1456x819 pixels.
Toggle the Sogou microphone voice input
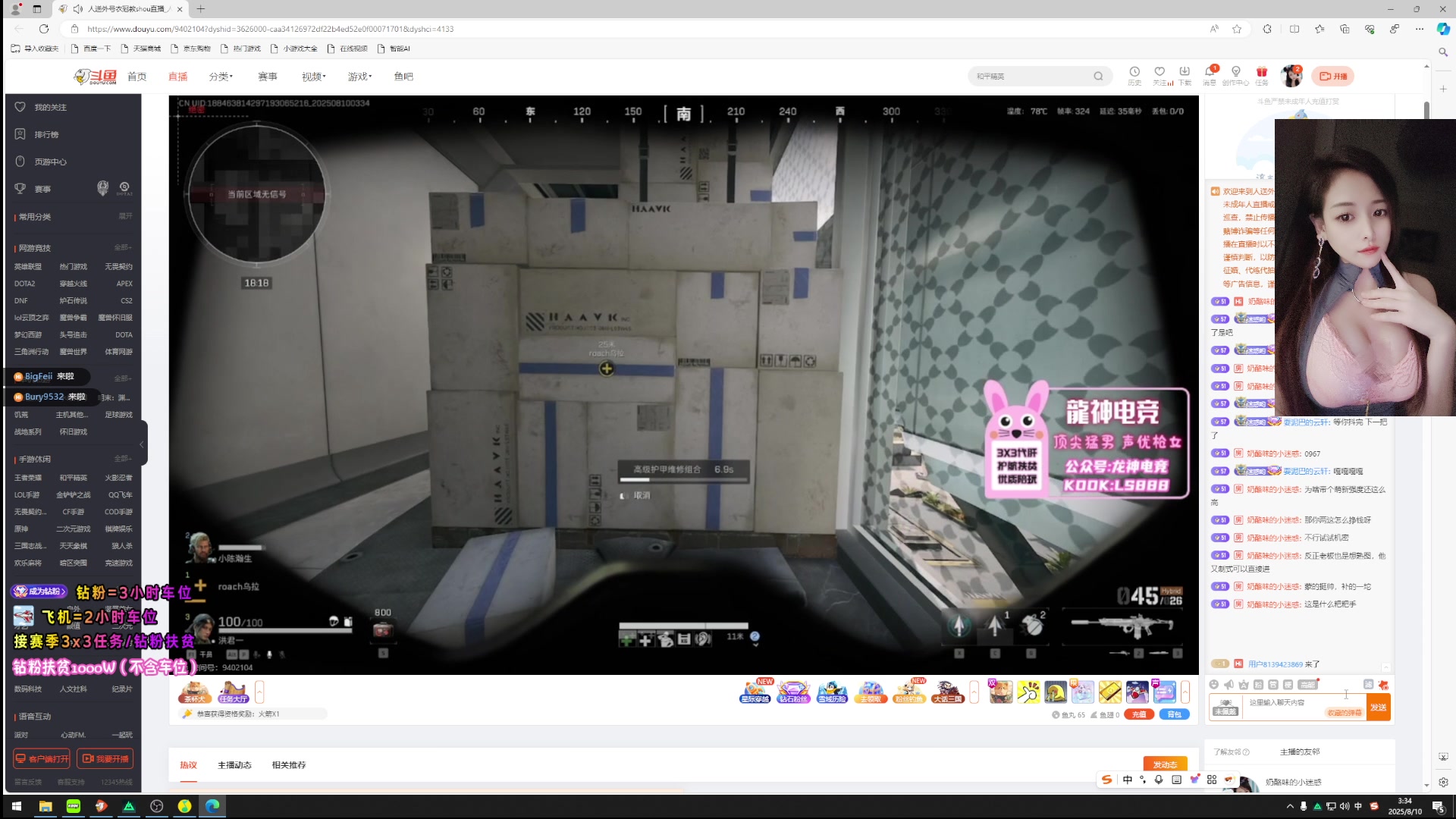(x=1159, y=780)
